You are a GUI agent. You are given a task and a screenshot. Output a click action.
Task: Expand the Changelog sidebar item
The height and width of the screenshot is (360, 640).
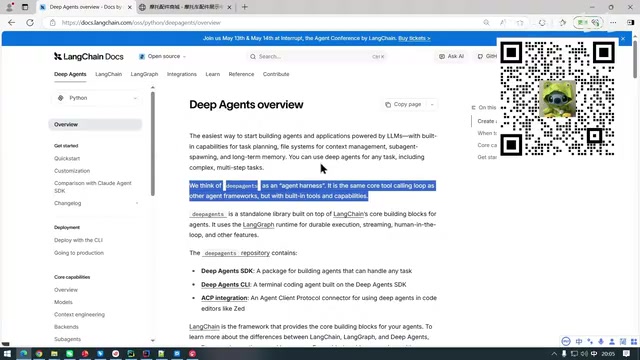pyautogui.click(x=96, y=203)
